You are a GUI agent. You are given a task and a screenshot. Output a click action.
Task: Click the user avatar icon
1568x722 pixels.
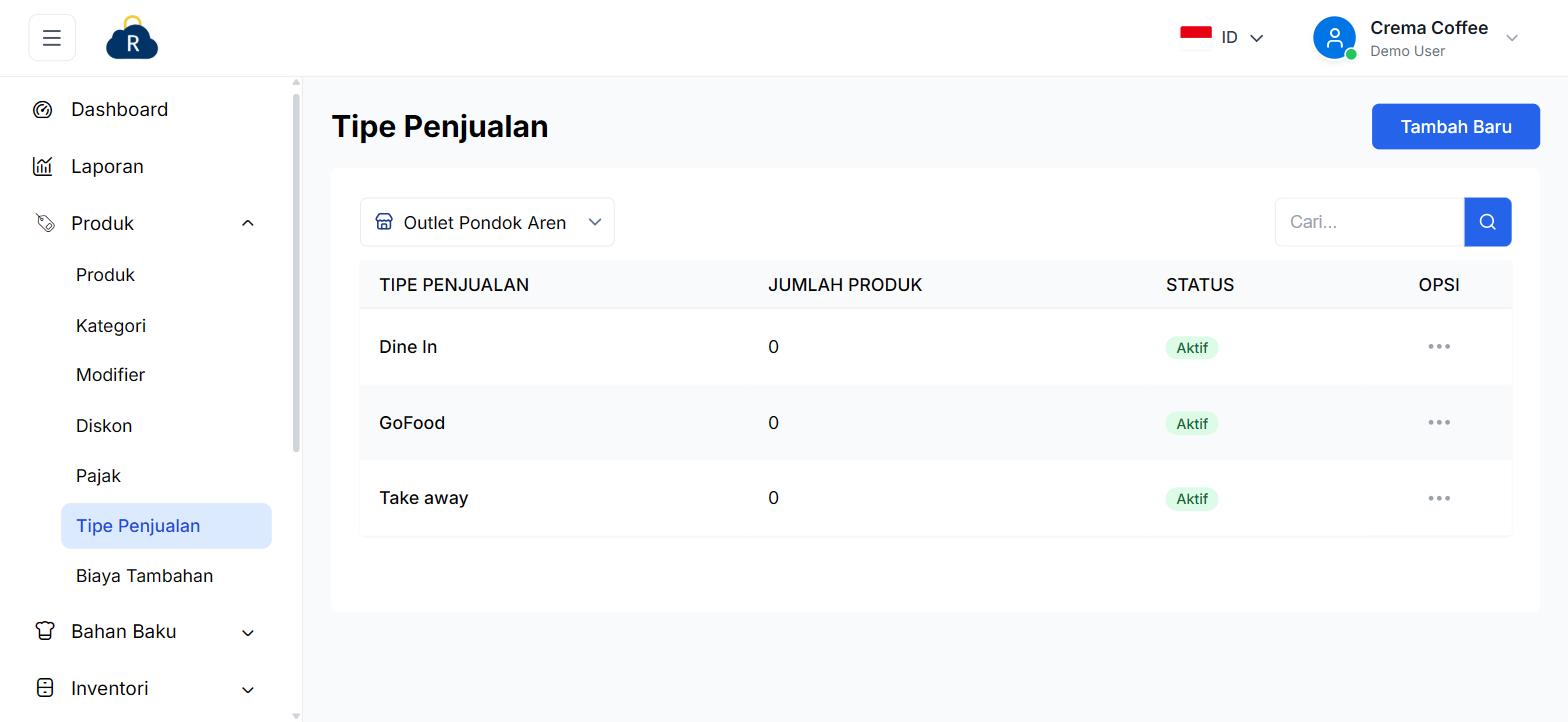pyautogui.click(x=1334, y=38)
